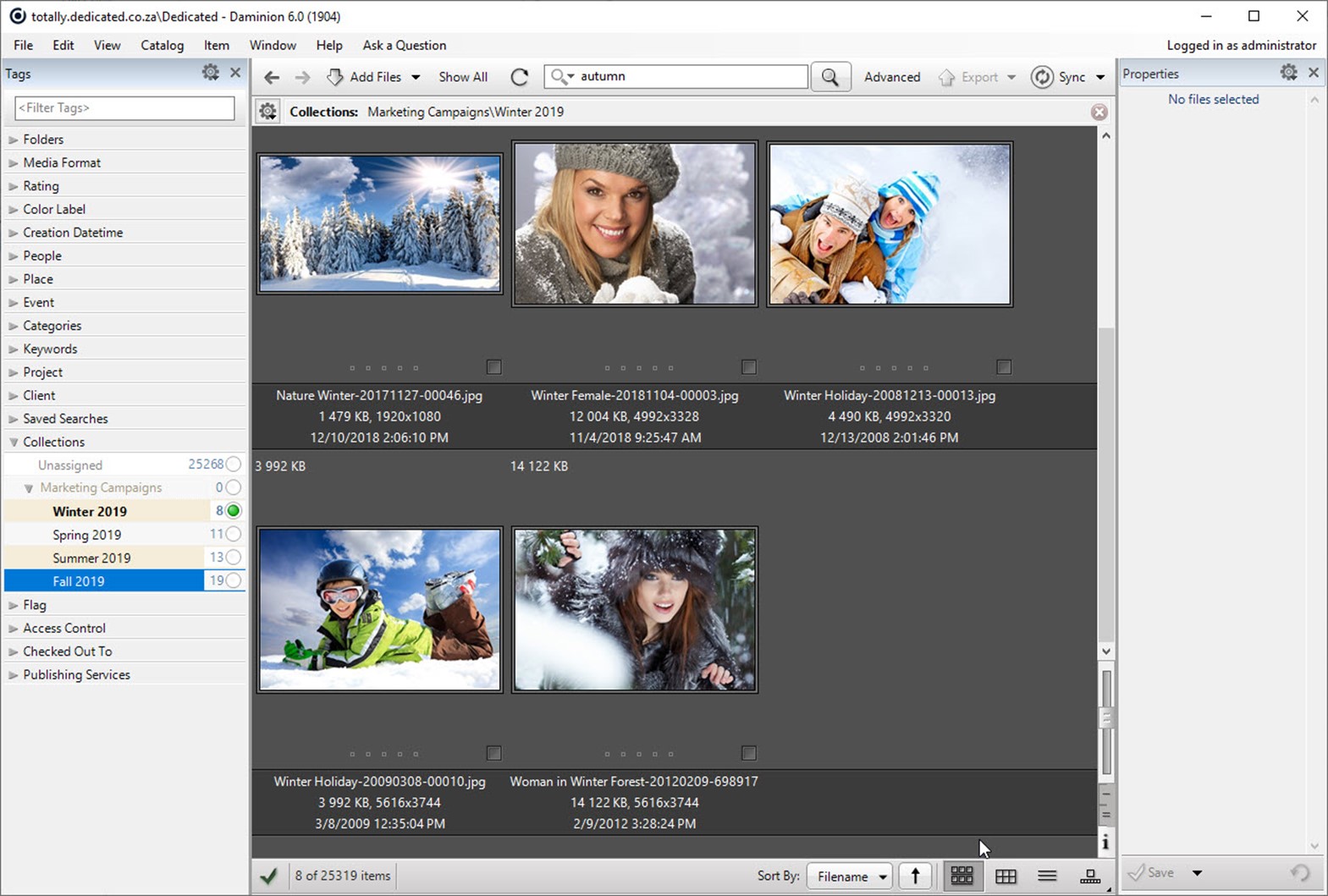This screenshot has height=896, width=1328.
Task: Click the magnifier search button
Action: pyautogui.click(x=830, y=77)
